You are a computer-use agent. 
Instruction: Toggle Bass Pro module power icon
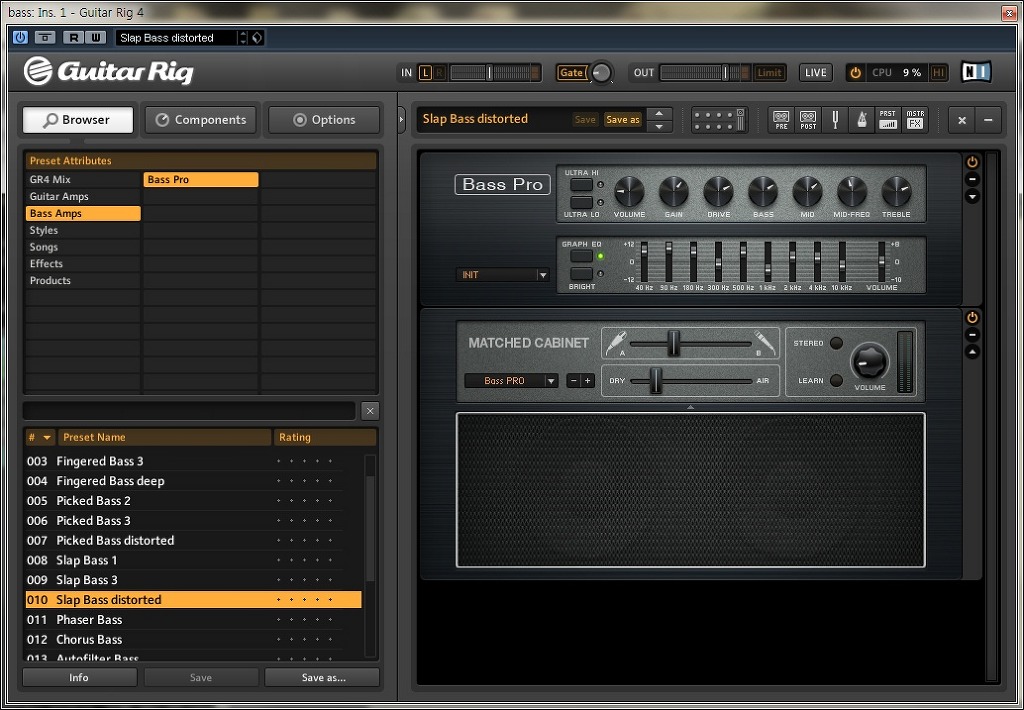(x=972, y=162)
